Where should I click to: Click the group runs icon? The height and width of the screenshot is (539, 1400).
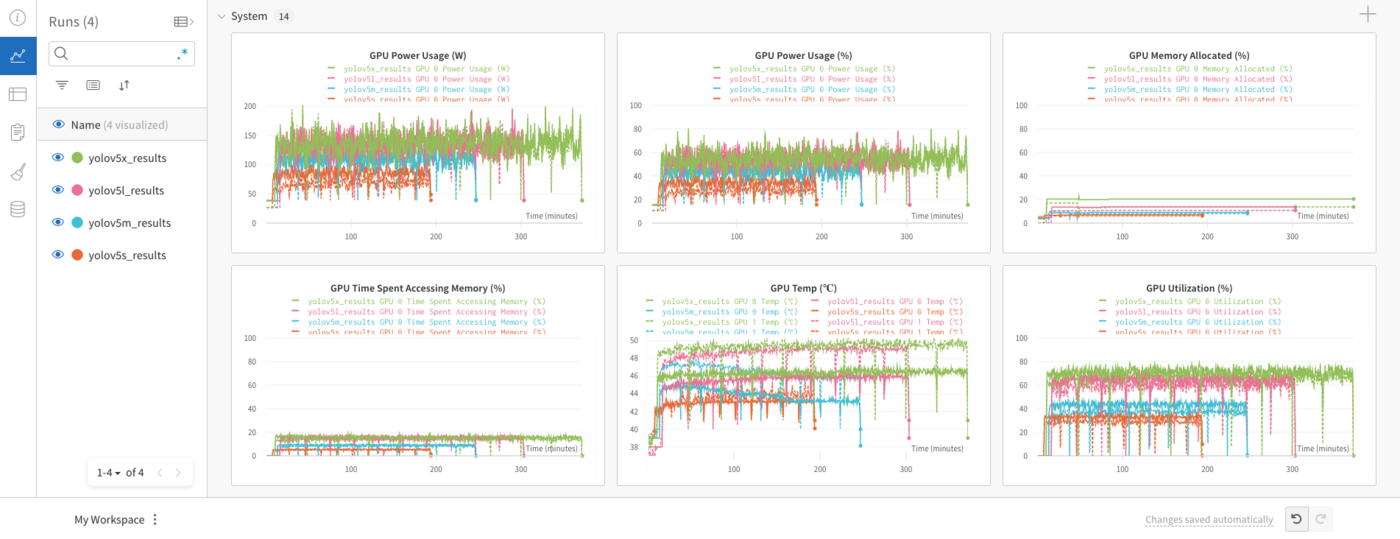93,86
